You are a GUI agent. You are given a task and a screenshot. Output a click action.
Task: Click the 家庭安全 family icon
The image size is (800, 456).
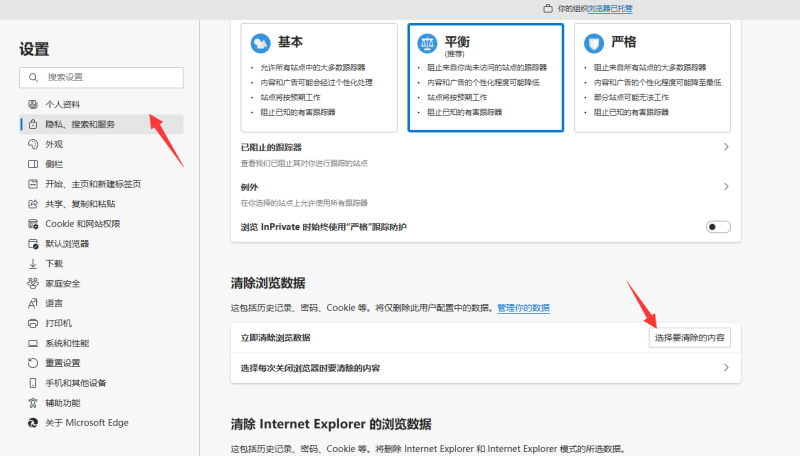[33, 283]
